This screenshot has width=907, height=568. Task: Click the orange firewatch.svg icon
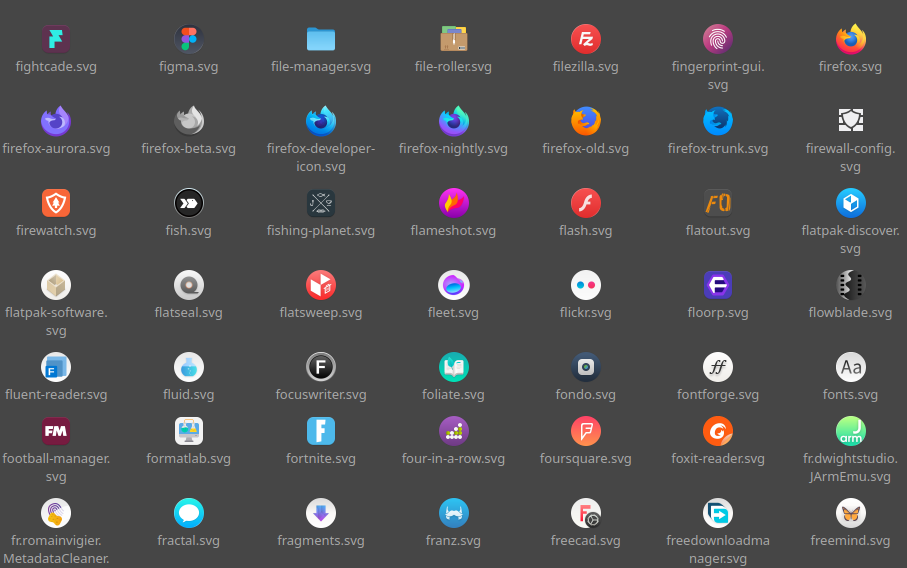pyautogui.click(x=56, y=203)
